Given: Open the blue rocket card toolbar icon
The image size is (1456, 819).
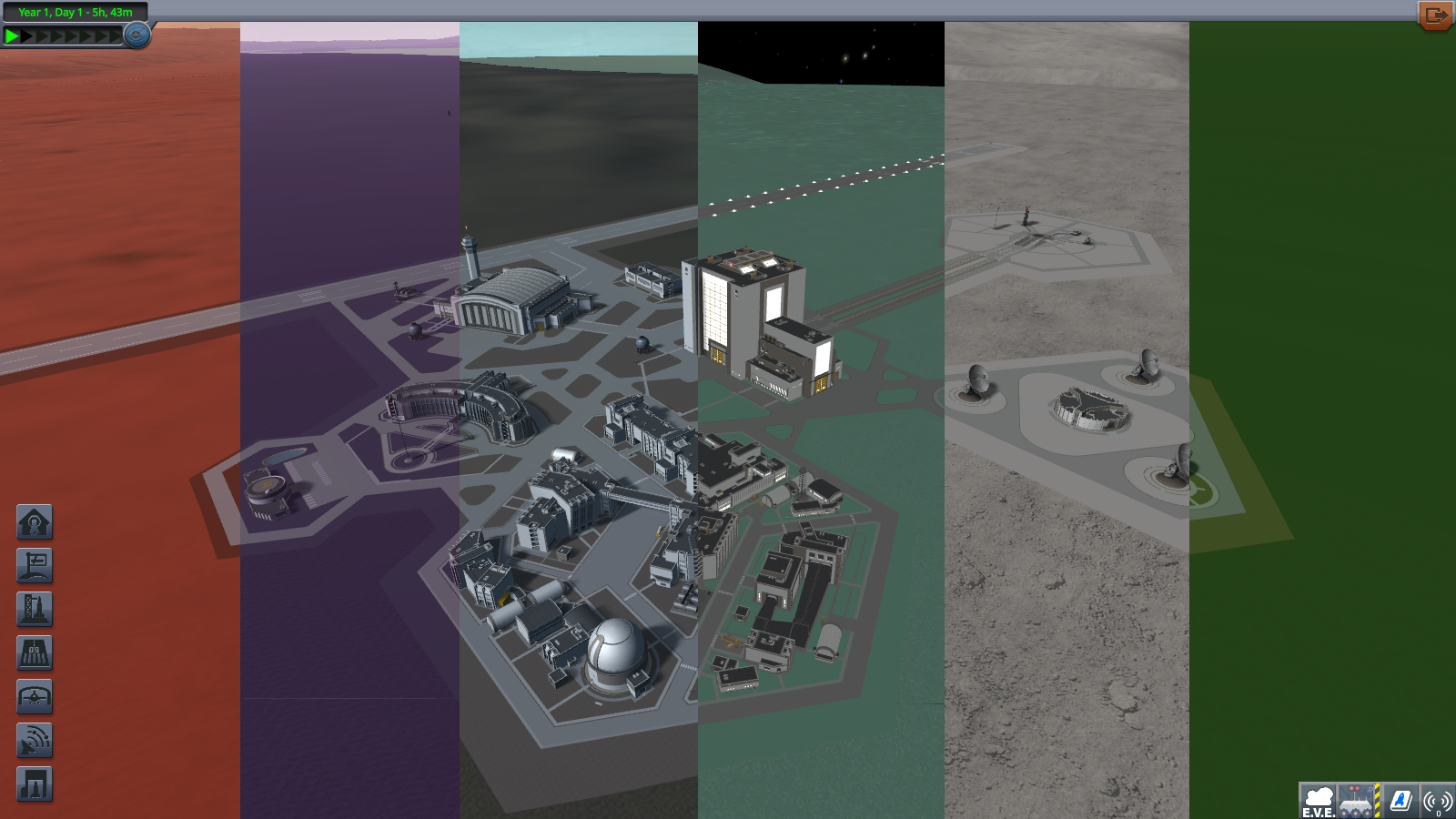Looking at the screenshot, I should coord(1400,802).
